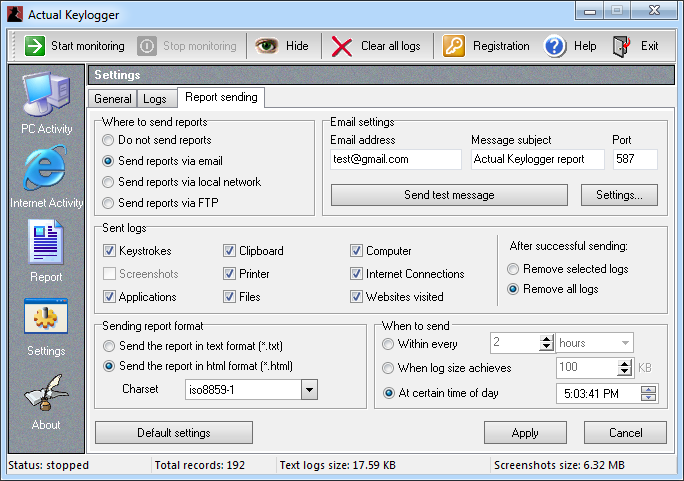Click the Total records: 192 status text
684x481 pixels.
click(200, 465)
